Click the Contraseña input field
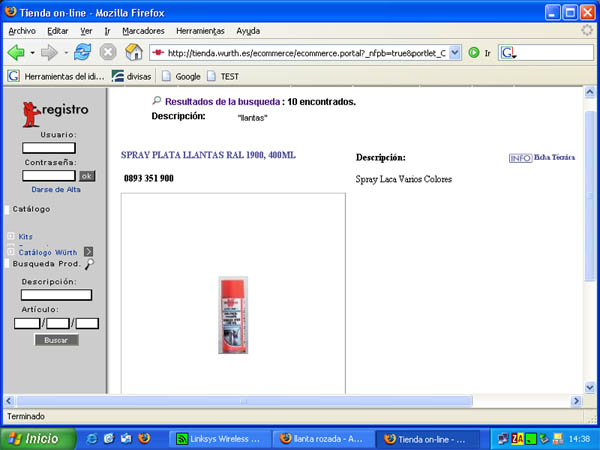Screen dimensions: 600x450 point(49,176)
